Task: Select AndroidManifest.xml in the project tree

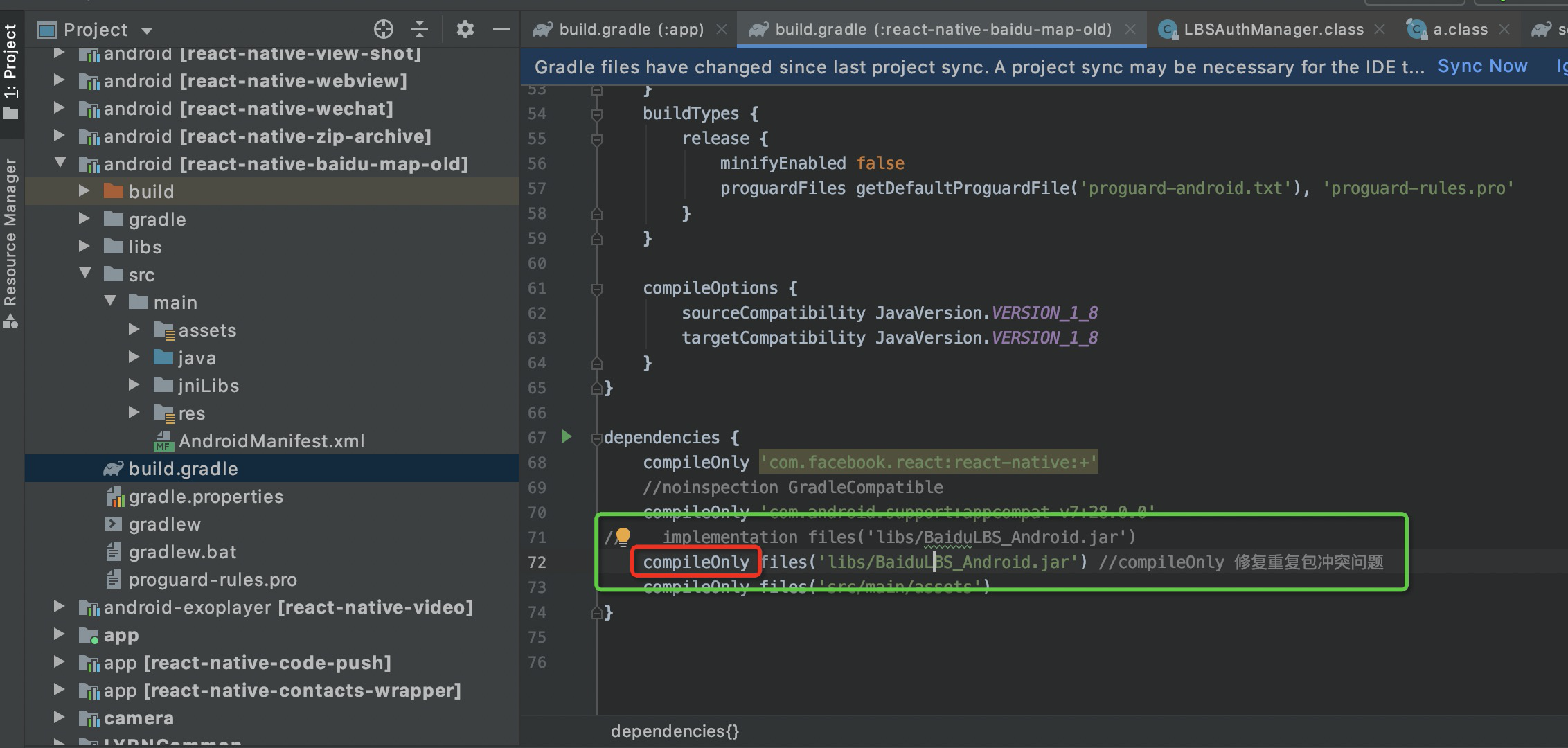Action: coord(271,440)
